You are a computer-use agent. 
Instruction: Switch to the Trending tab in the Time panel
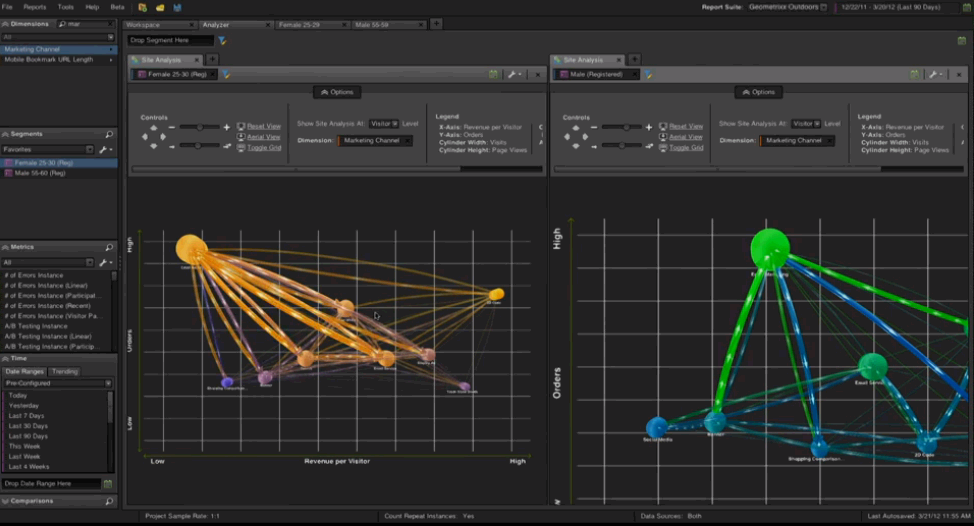coord(65,371)
